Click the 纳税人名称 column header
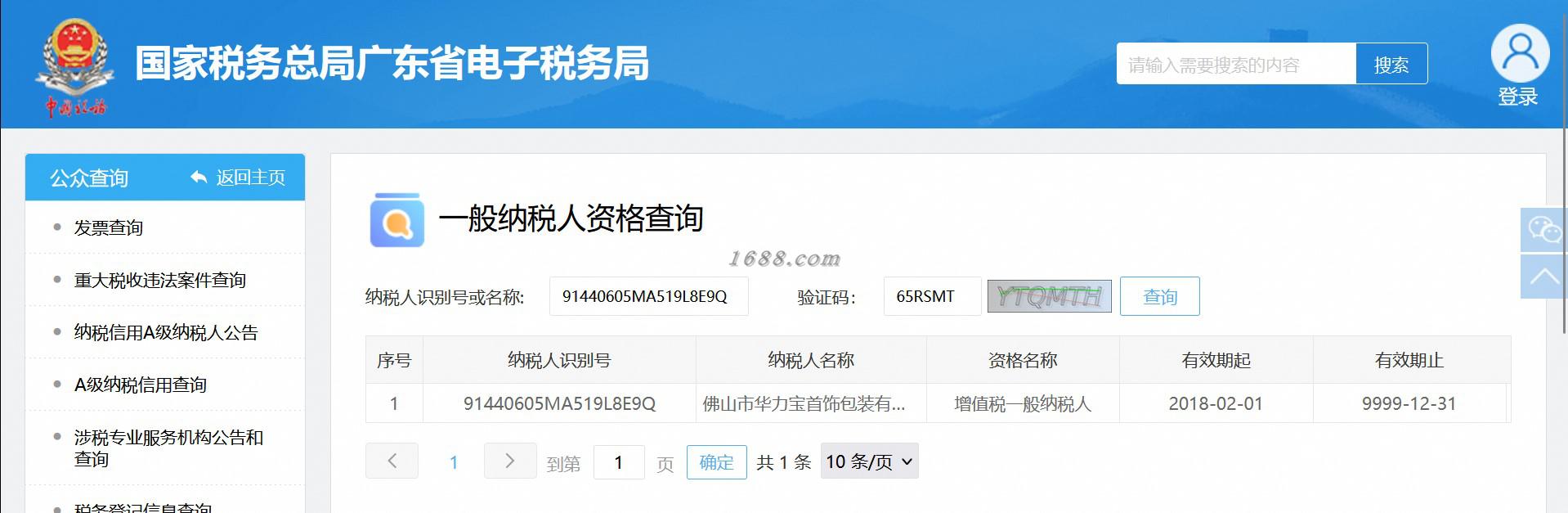1568x513 pixels. click(x=811, y=360)
